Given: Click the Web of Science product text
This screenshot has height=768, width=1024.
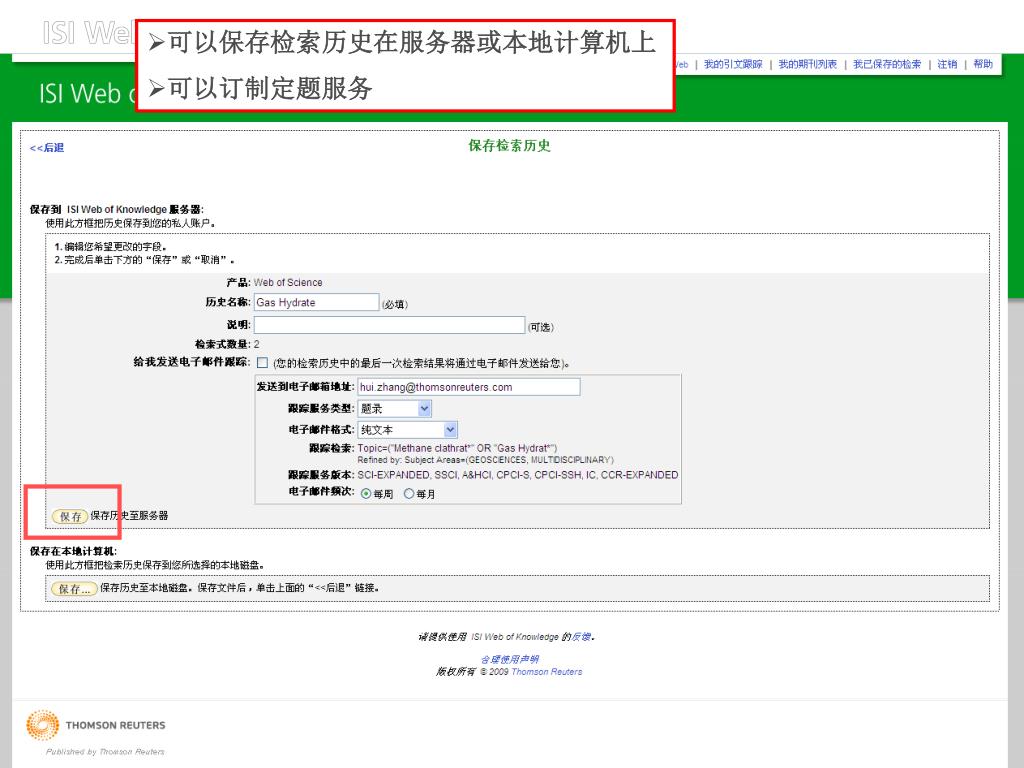Looking at the screenshot, I should tap(288, 282).
